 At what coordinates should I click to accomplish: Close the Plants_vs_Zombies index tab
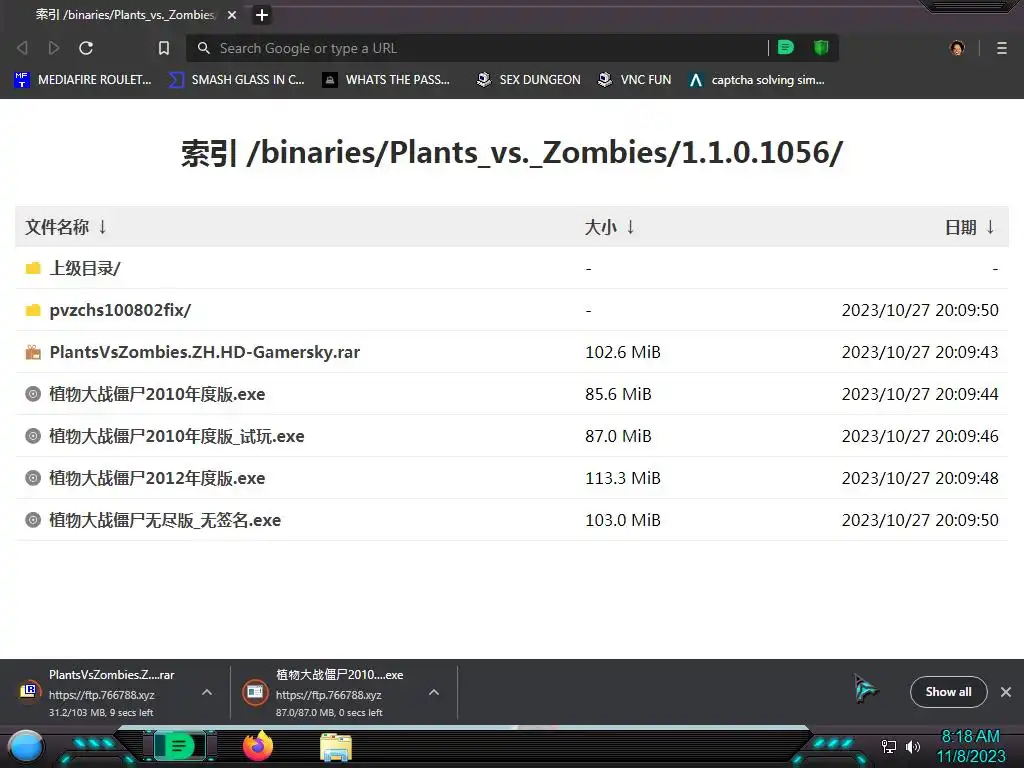coord(232,15)
